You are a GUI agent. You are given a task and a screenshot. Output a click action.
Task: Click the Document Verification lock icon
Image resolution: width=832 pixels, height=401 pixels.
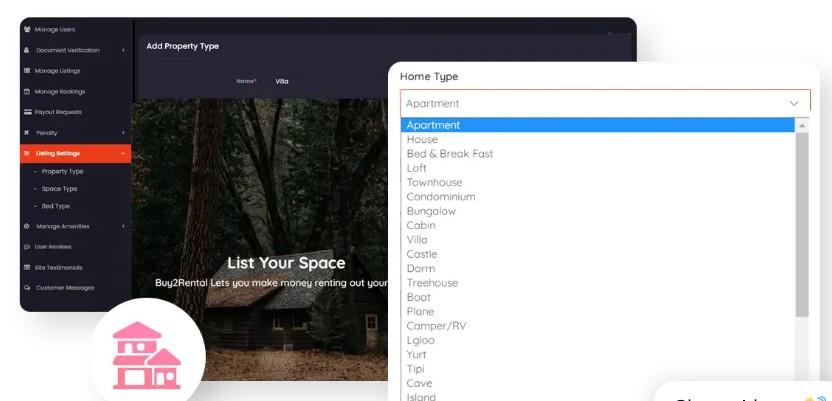[x=27, y=50]
